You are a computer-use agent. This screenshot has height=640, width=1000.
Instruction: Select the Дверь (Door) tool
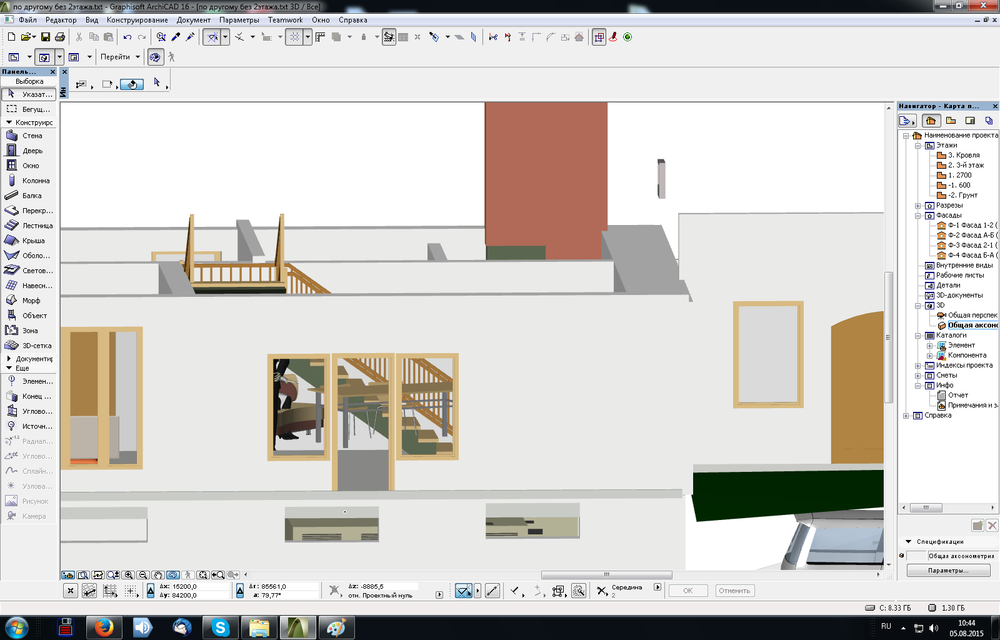(x=30, y=150)
